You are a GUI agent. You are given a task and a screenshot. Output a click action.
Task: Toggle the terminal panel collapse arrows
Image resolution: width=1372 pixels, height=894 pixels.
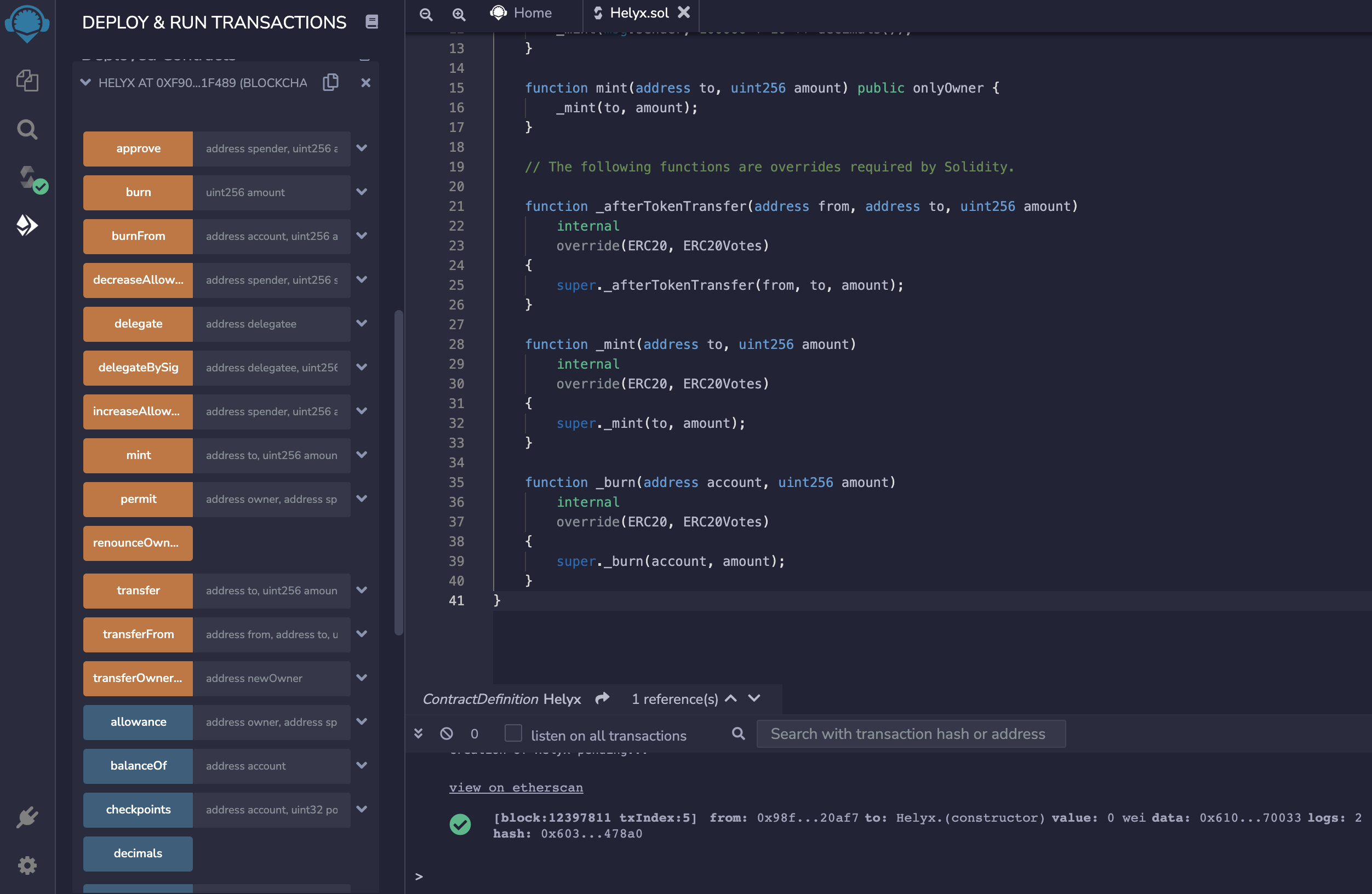[419, 733]
